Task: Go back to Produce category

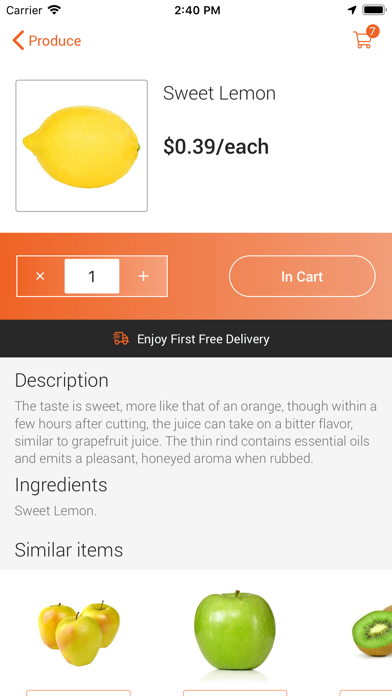Action: [47, 41]
